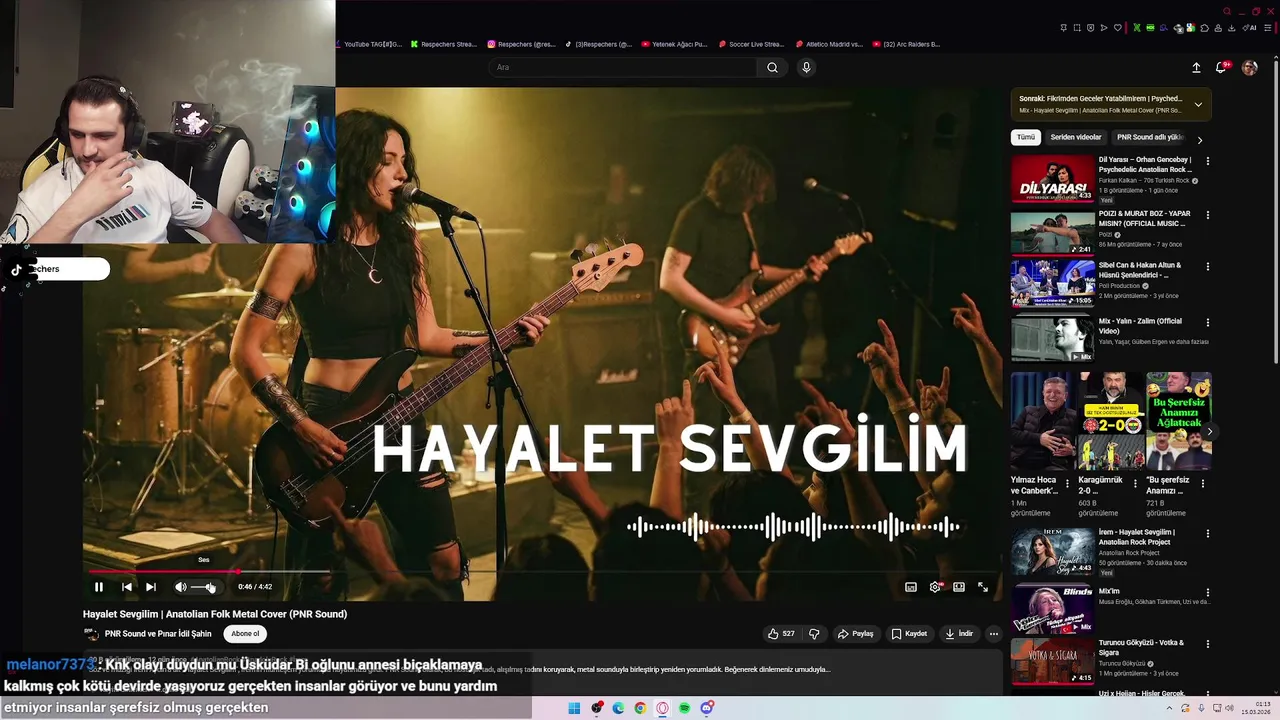
Task: Open the browser downloads icon
Action: click(x=1231, y=28)
